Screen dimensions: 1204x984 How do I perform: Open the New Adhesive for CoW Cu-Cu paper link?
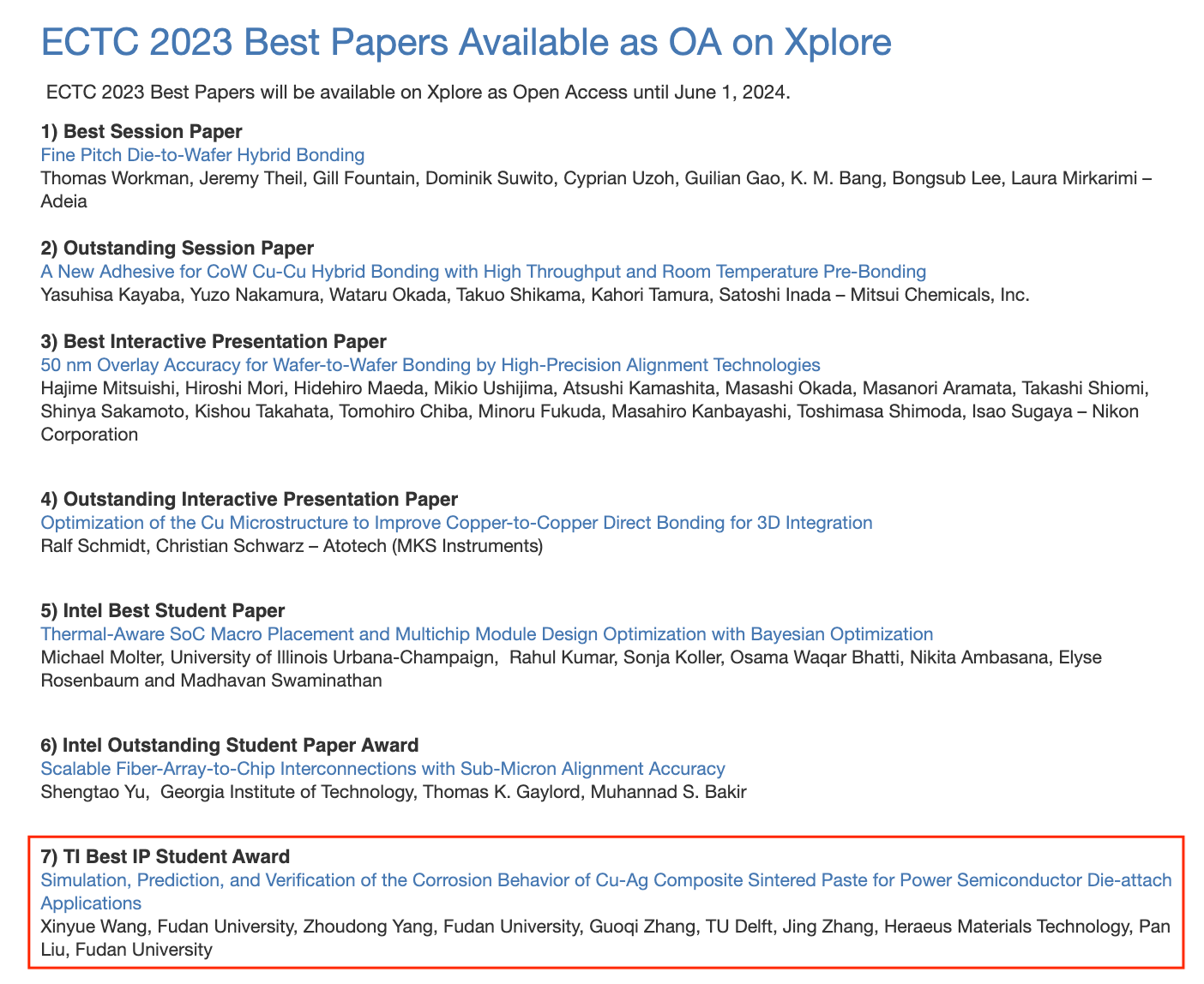click(483, 272)
